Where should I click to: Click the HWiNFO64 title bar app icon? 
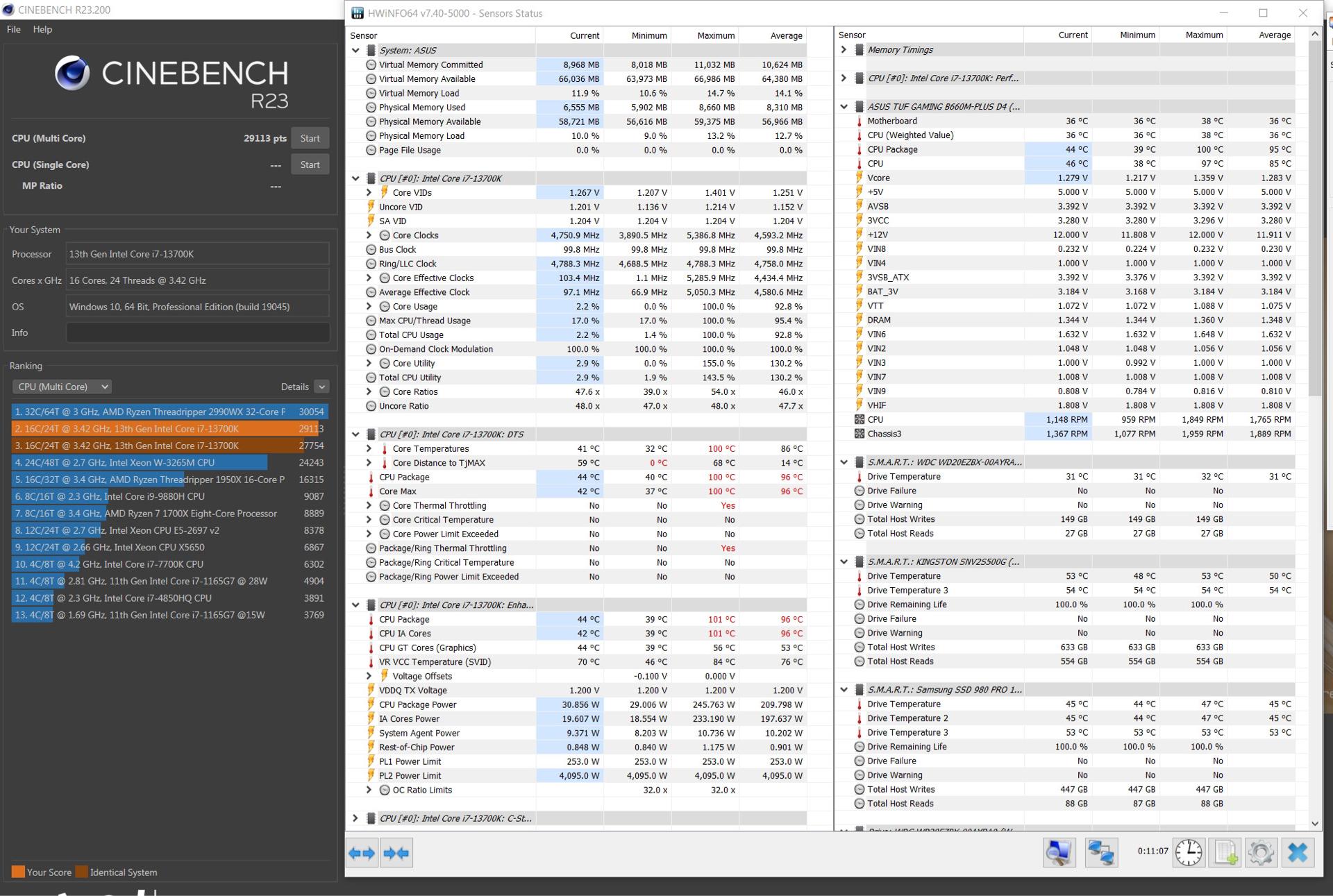click(358, 13)
